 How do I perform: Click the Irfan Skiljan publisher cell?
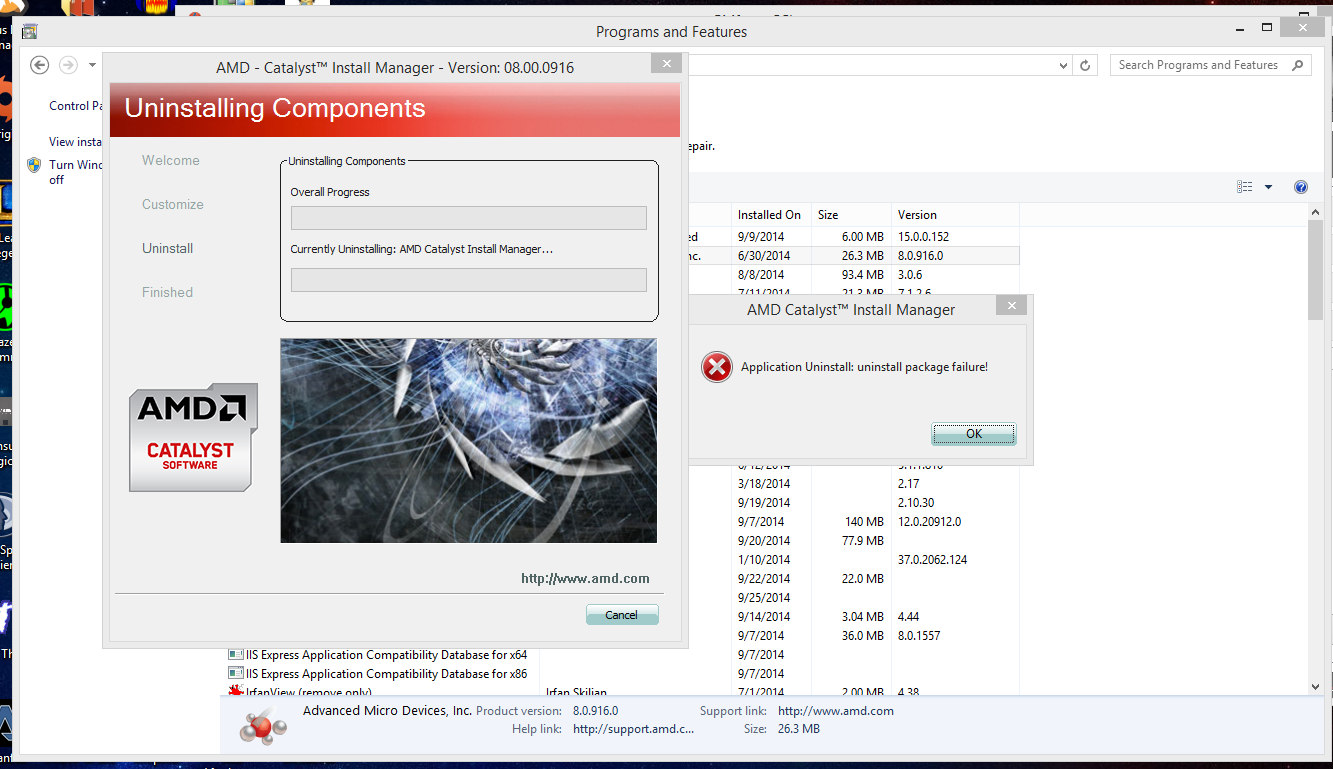coord(576,692)
